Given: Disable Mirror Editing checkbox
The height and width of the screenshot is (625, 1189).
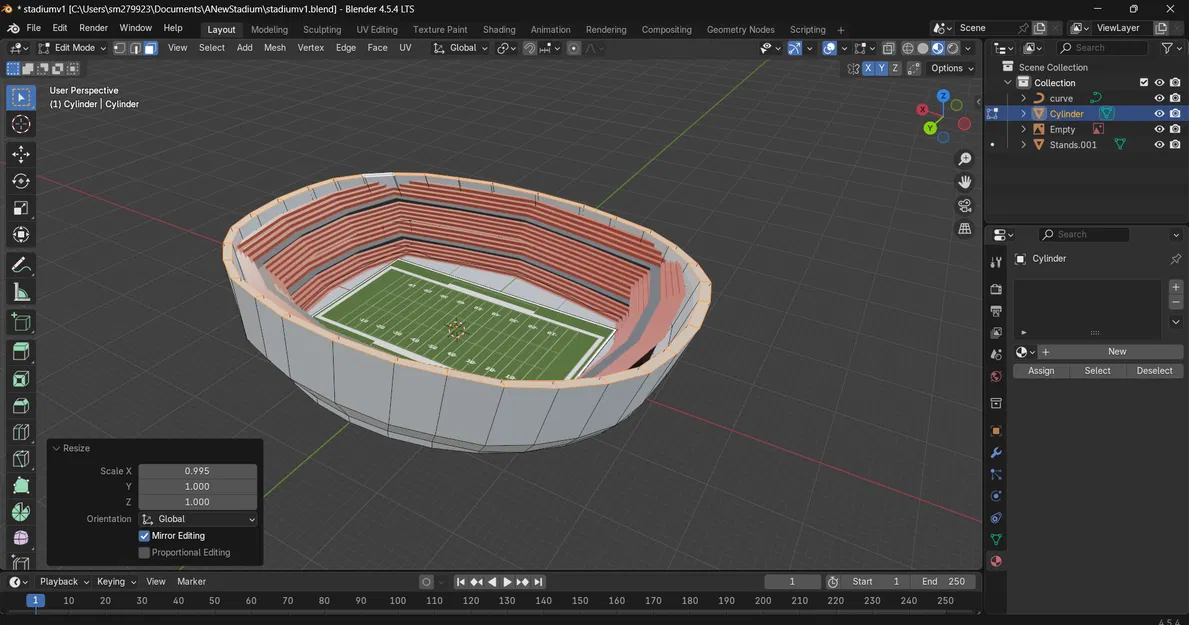Looking at the screenshot, I should [x=144, y=536].
